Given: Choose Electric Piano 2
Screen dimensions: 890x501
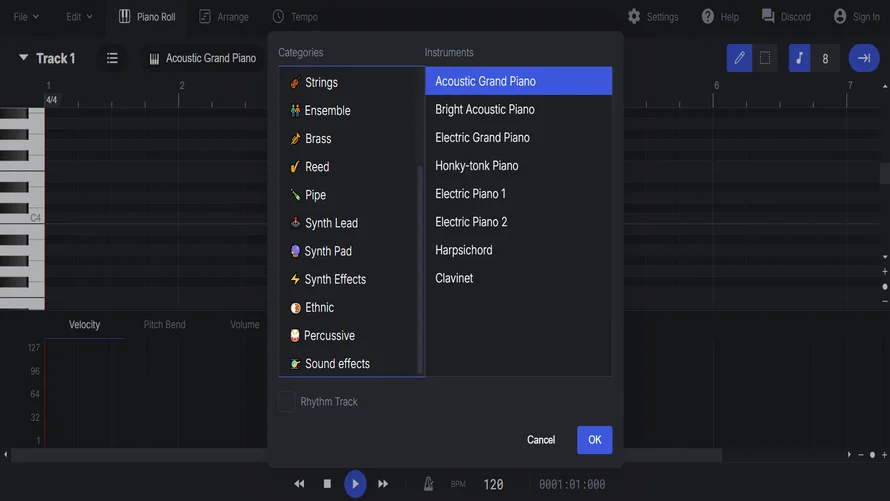Looking at the screenshot, I should click(518, 222).
